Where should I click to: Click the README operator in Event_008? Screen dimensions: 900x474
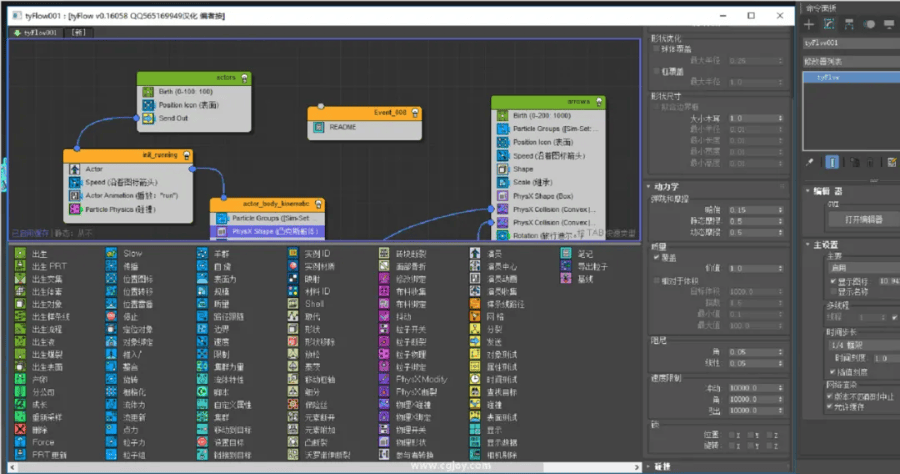click(342, 127)
